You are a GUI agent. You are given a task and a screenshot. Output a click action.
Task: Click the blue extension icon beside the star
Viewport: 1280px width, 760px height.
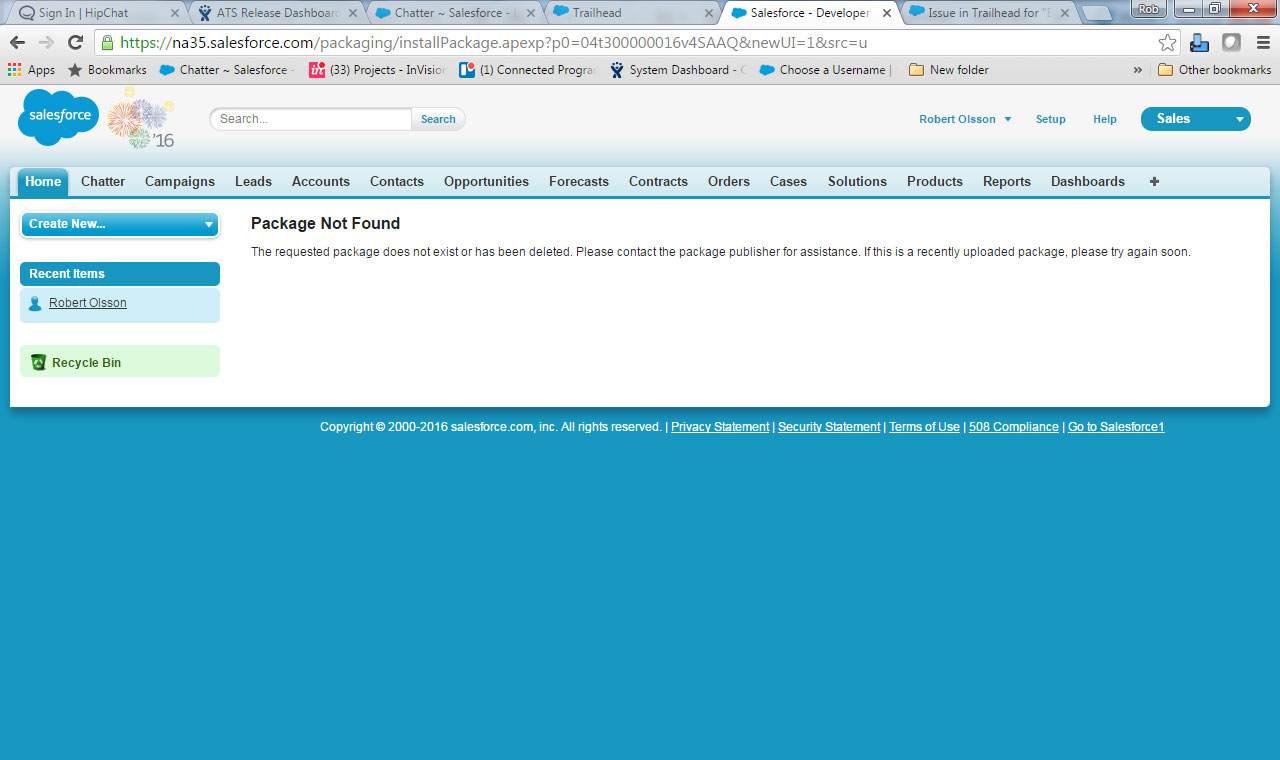[x=1199, y=43]
